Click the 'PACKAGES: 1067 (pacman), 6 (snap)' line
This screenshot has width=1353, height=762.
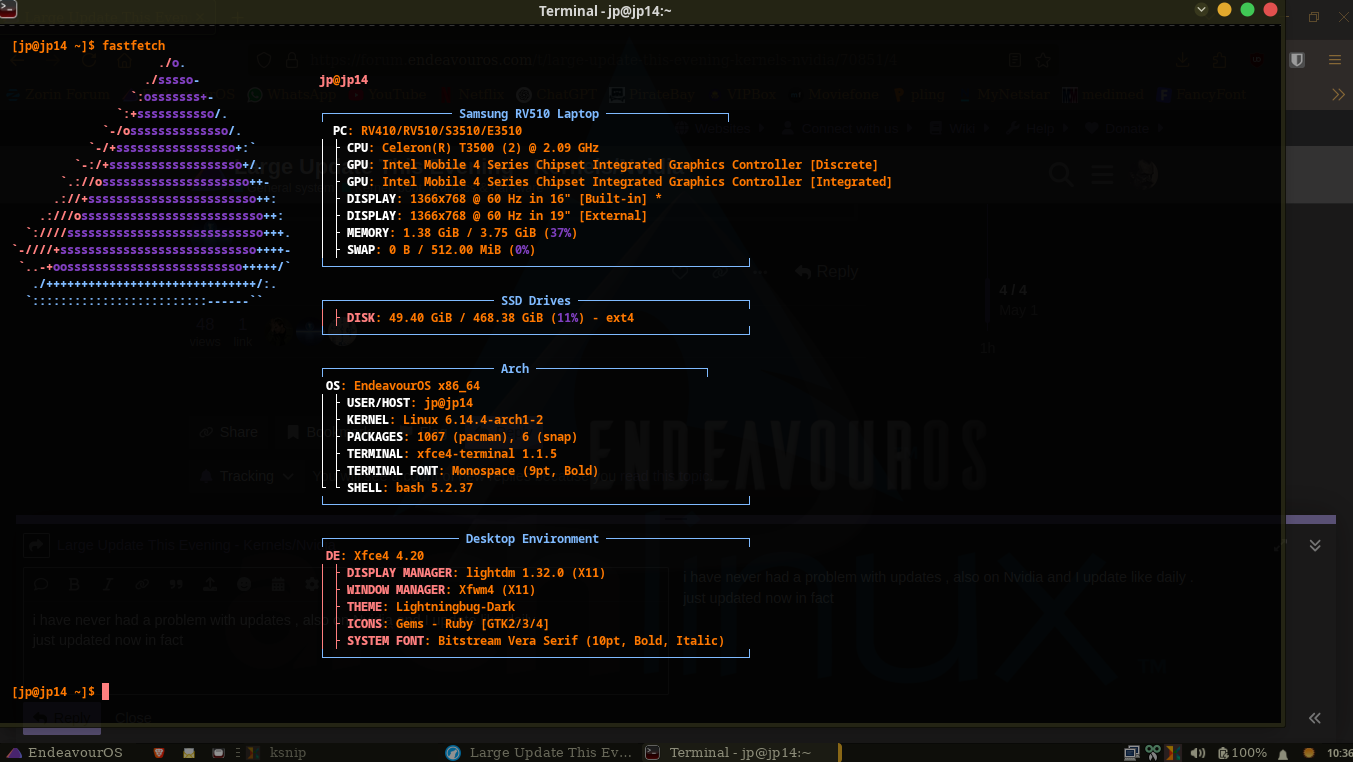(462, 437)
